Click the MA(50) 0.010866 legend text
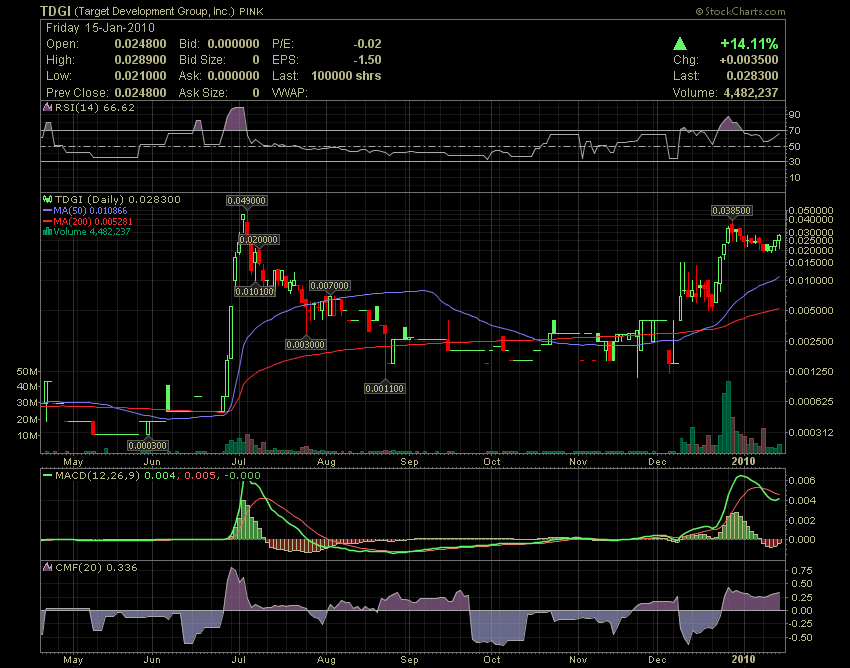This screenshot has height=668, width=850. click(x=90, y=210)
